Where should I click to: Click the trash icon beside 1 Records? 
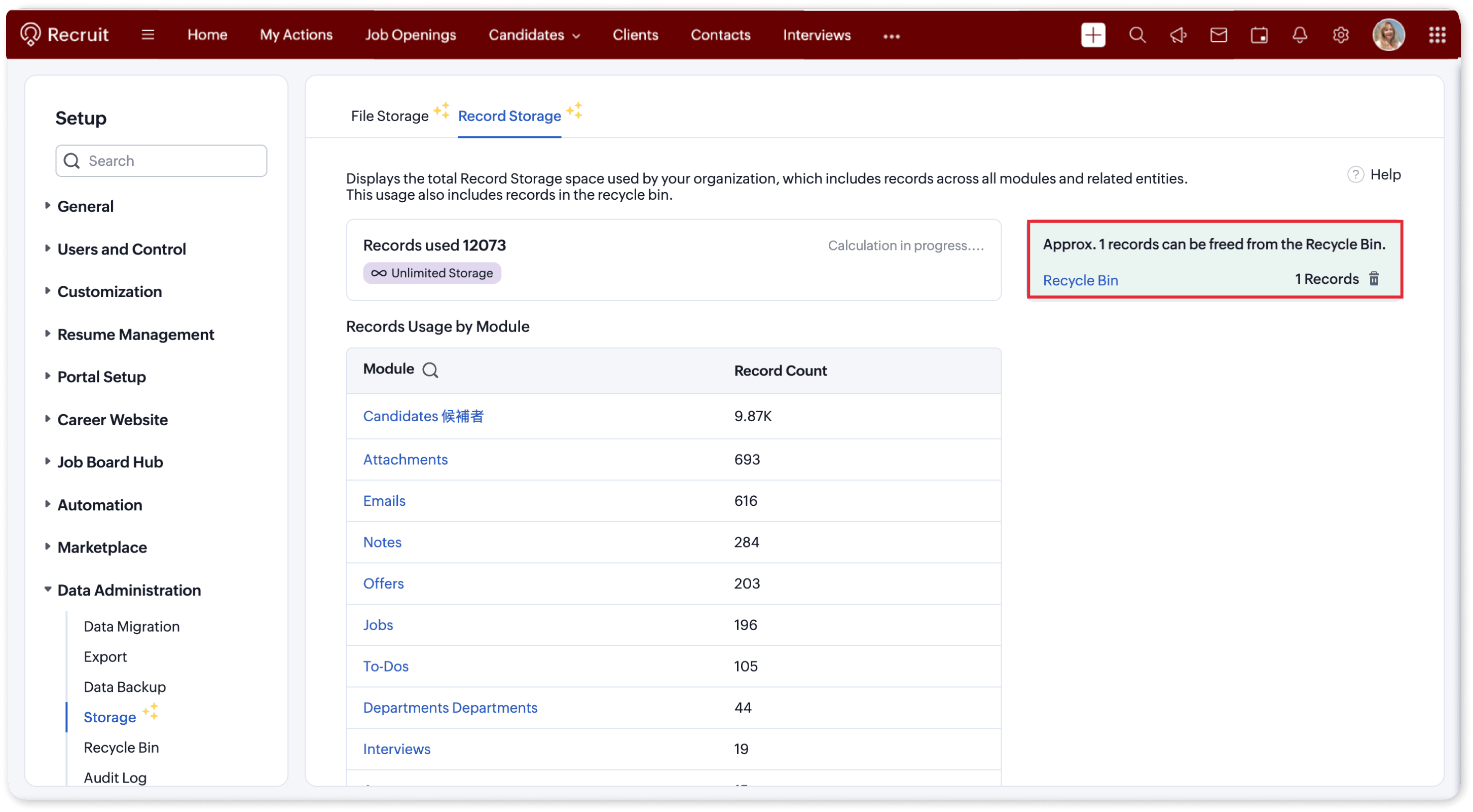[x=1374, y=278]
